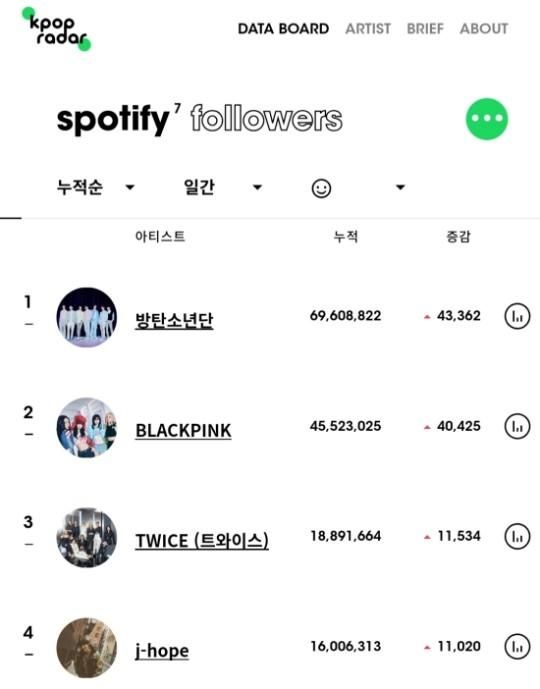Open the 방탄소년단 artist link

(x=174, y=321)
